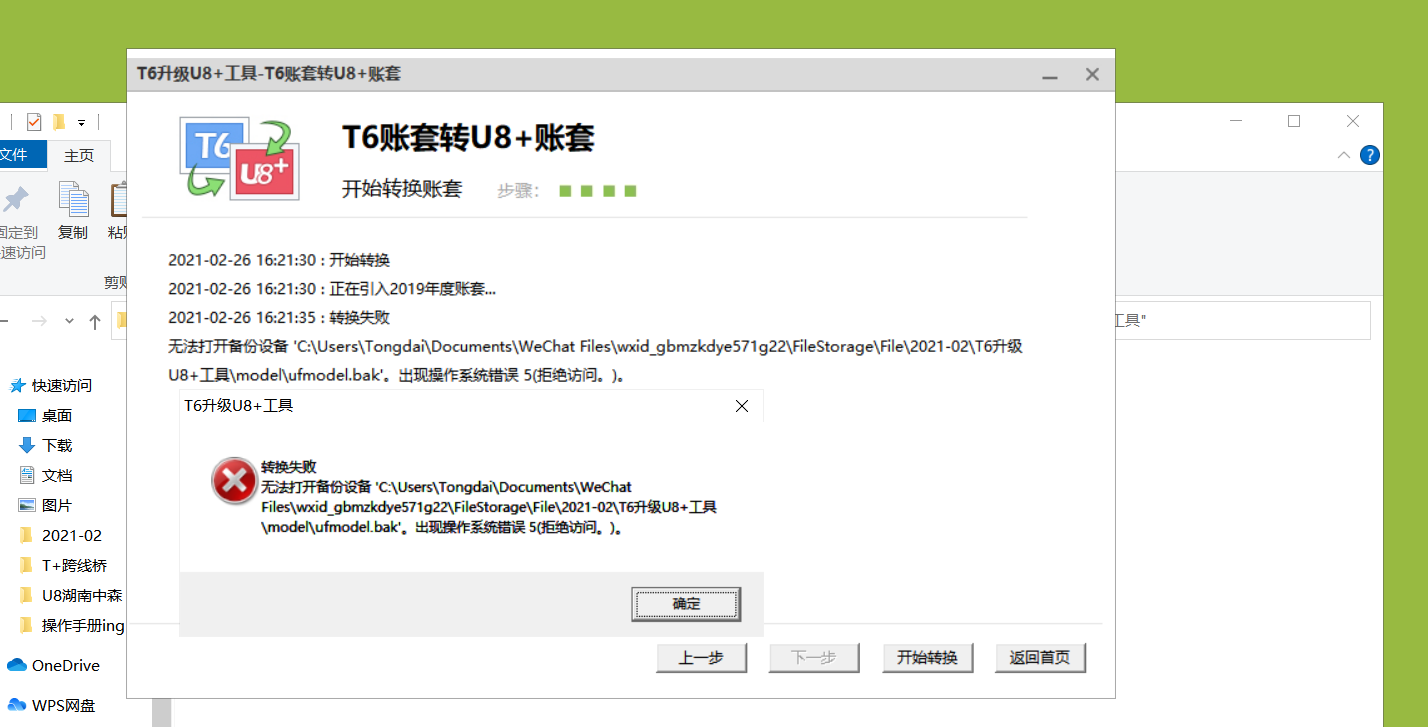Viewport: 1428px width, 727px height.
Task: Click the 上一步 button
Action: pyautogui.click(x=701, y=658)
